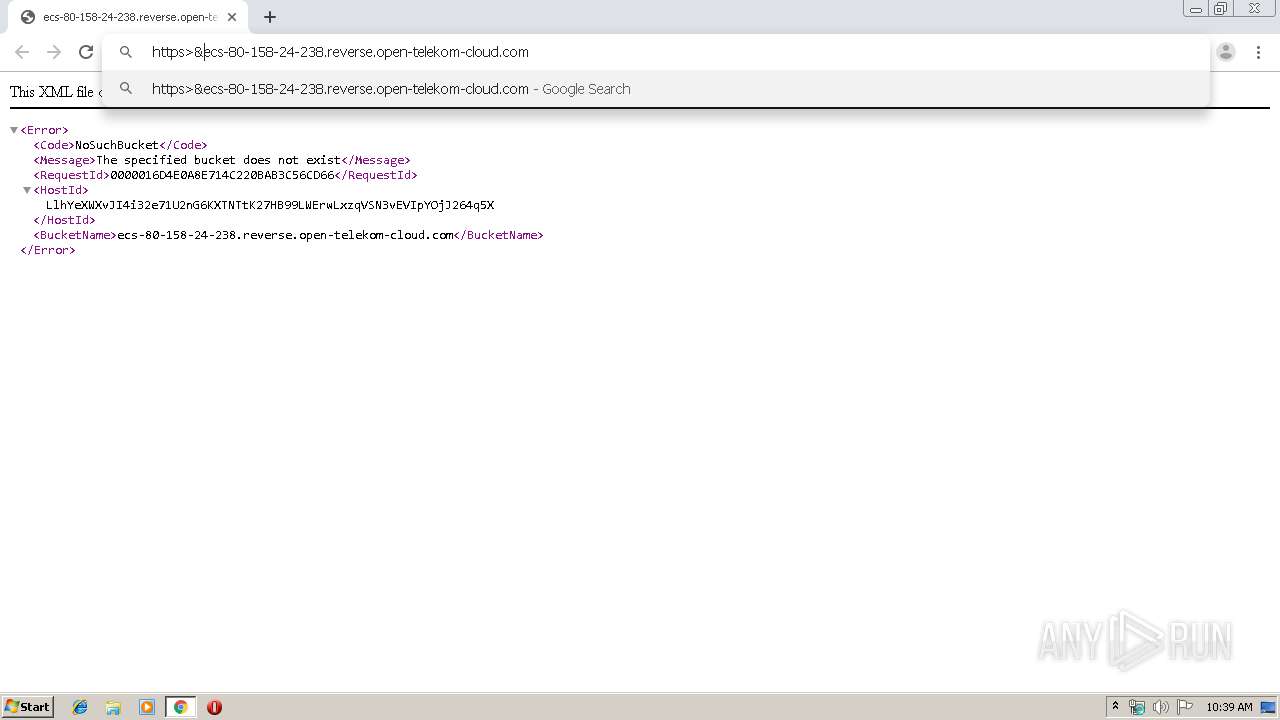Close the ecs-80-158-24-238 tab
The image size is (1280, 720).
tap(232, 17)
